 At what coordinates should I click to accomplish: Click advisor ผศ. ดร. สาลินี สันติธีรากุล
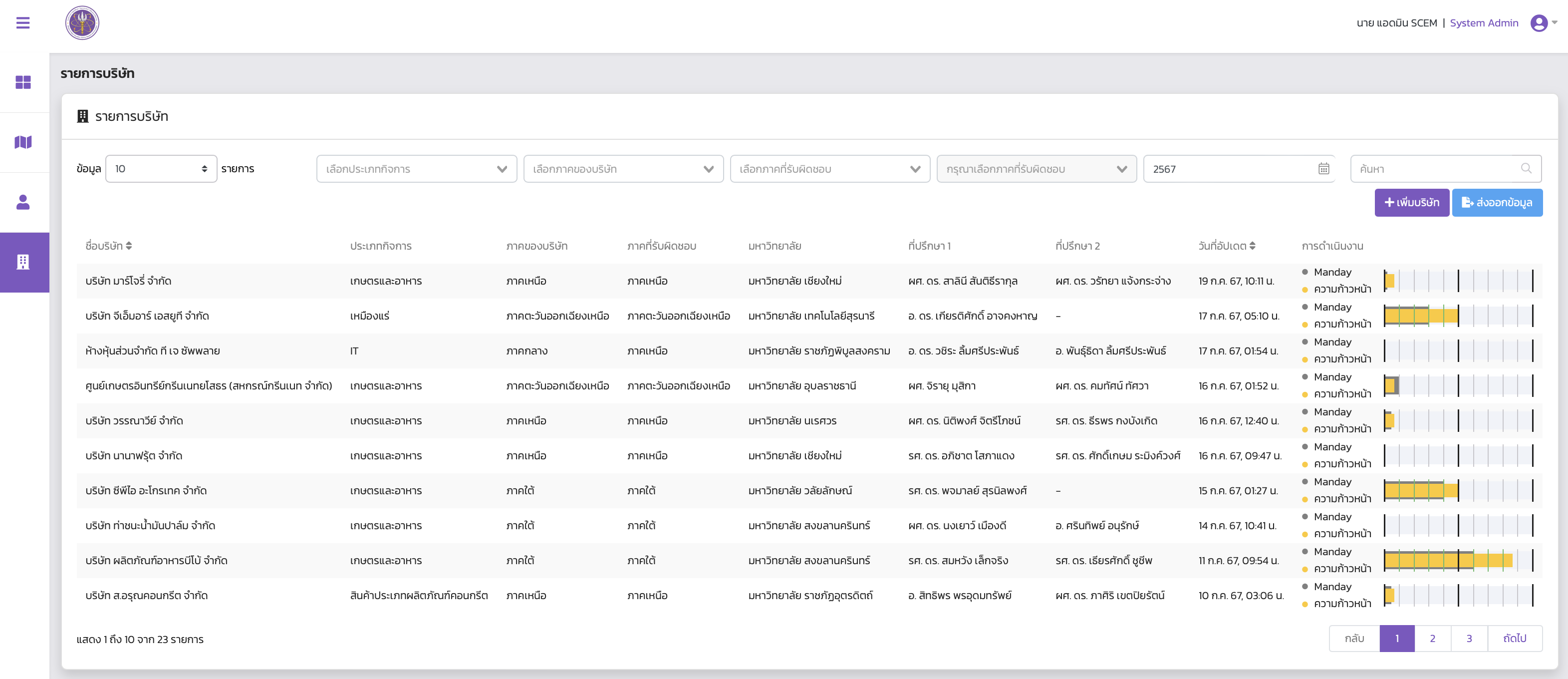[962, 281]
